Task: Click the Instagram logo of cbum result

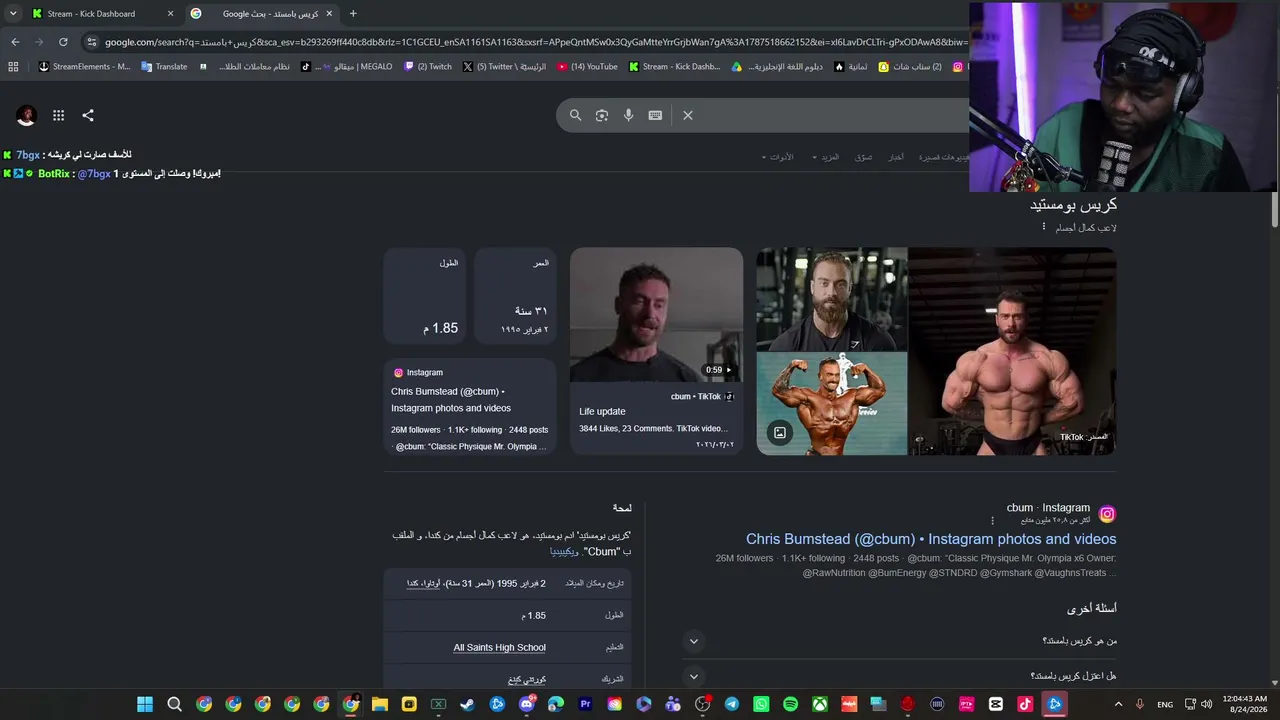Action: point(1107,514)
